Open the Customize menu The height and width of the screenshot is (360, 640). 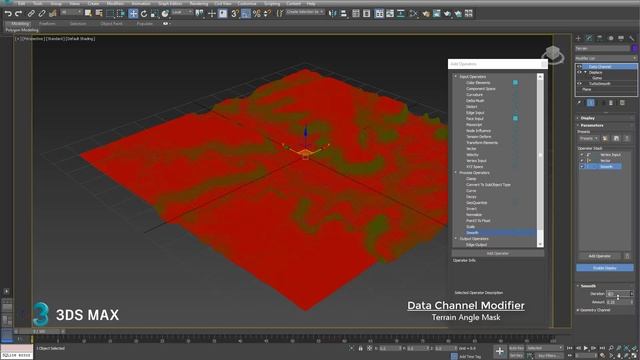point(247,3)
